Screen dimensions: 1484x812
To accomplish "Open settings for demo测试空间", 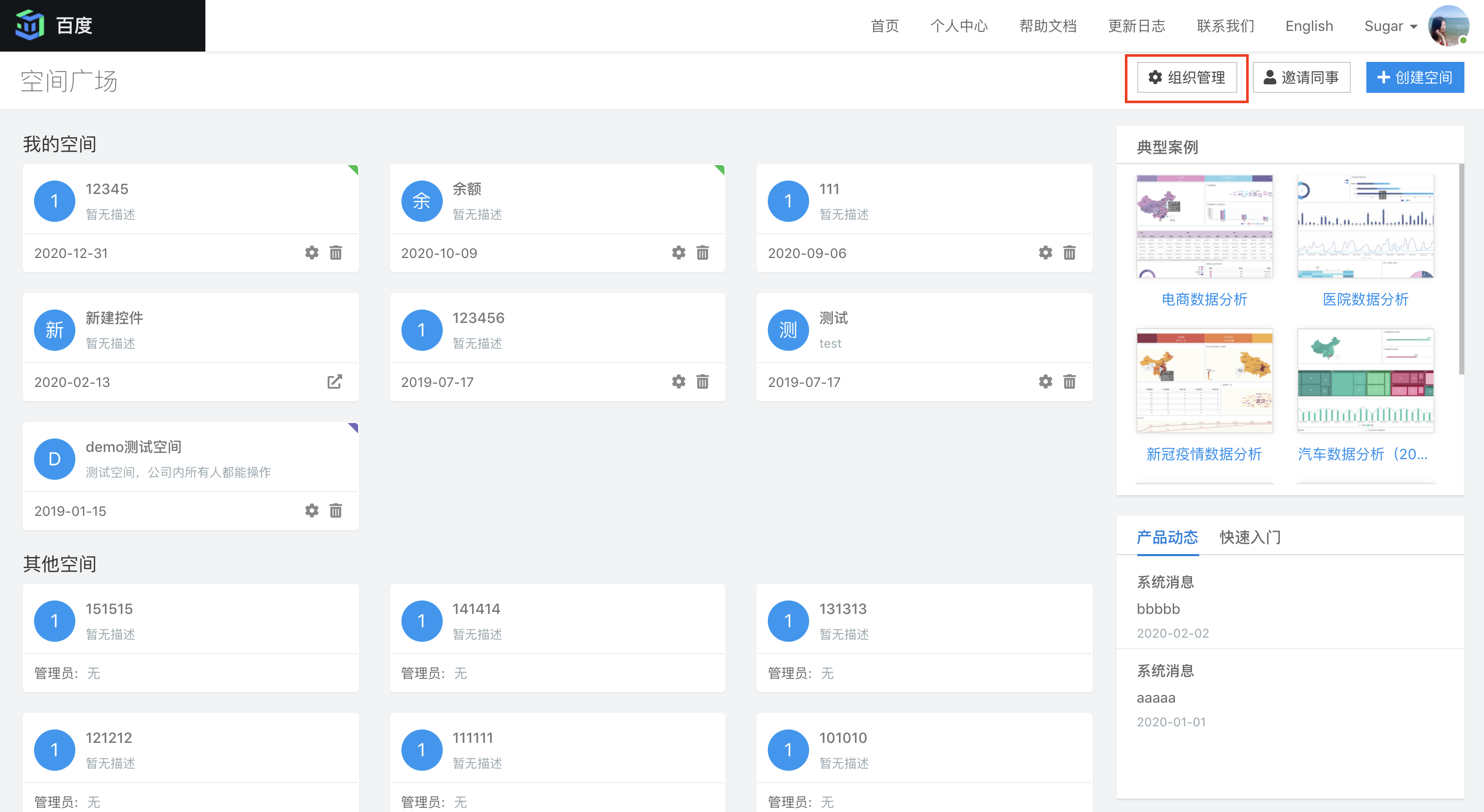I will pos(312,511).
